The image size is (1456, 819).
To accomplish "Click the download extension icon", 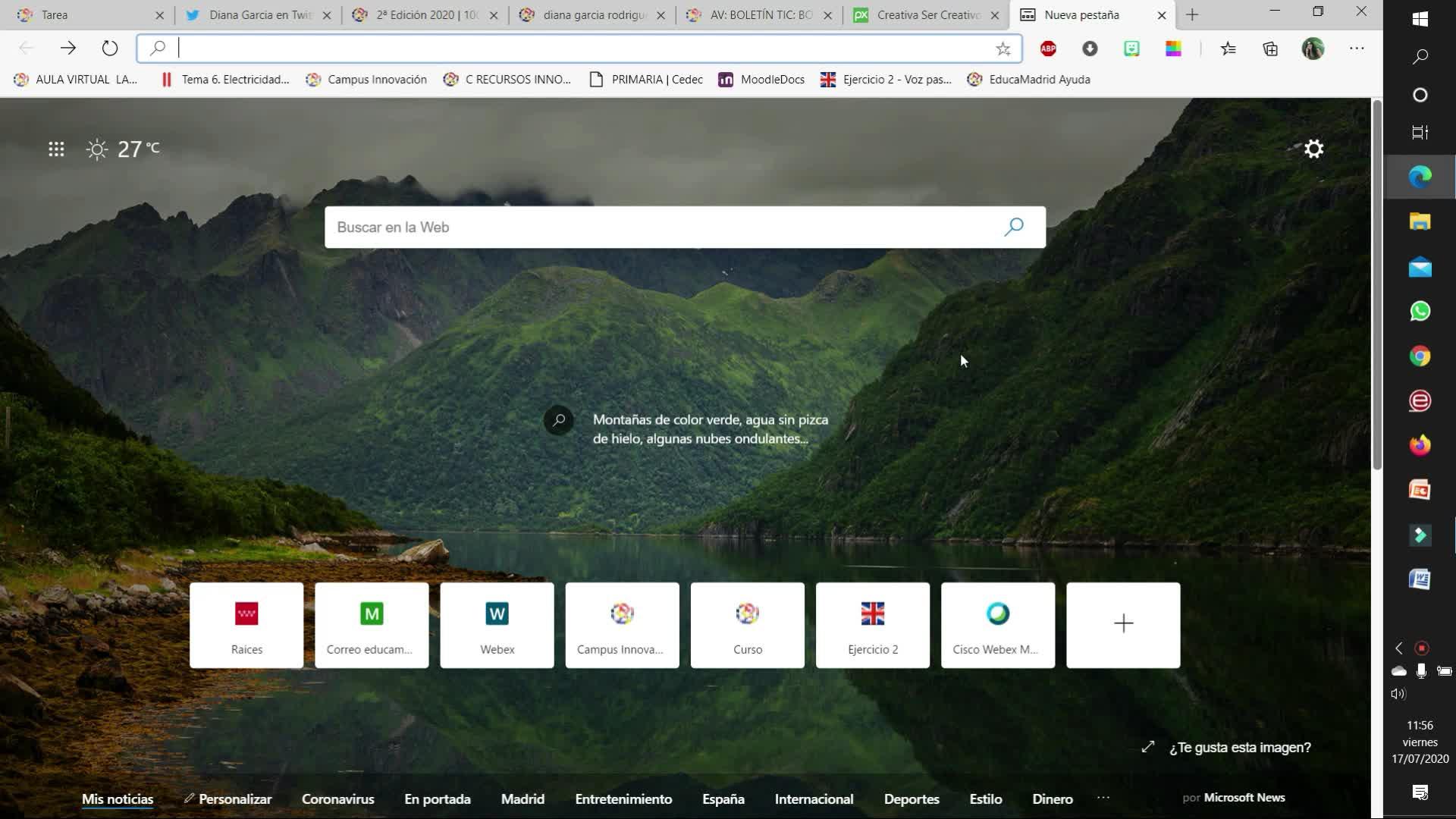I will pos(1090,49).
